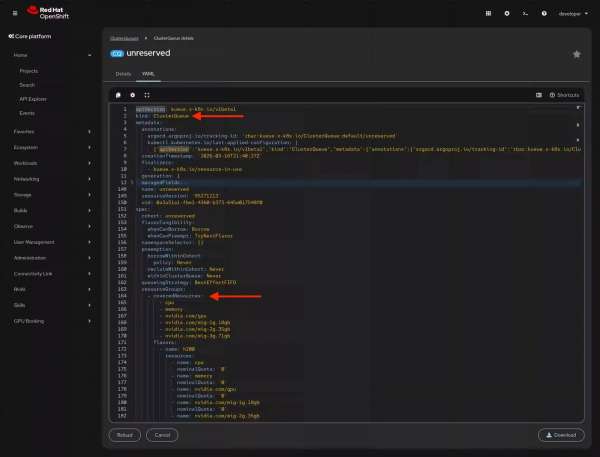Expand the Workloads navigation section

coord(52,163)
